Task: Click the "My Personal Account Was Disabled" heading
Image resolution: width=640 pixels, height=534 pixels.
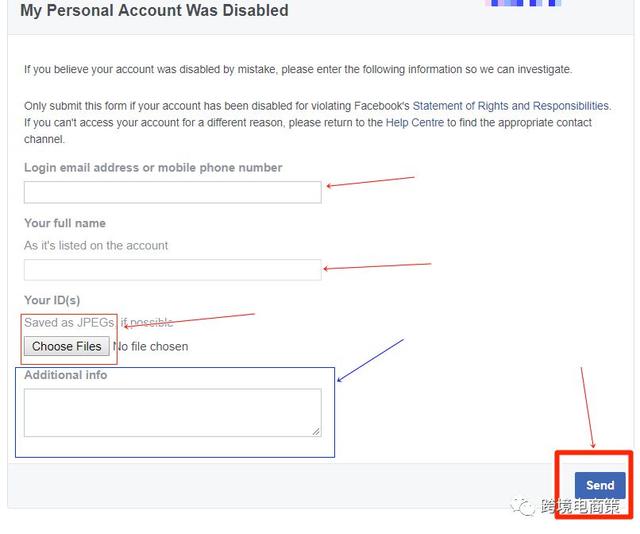Action: coord(154,11)
